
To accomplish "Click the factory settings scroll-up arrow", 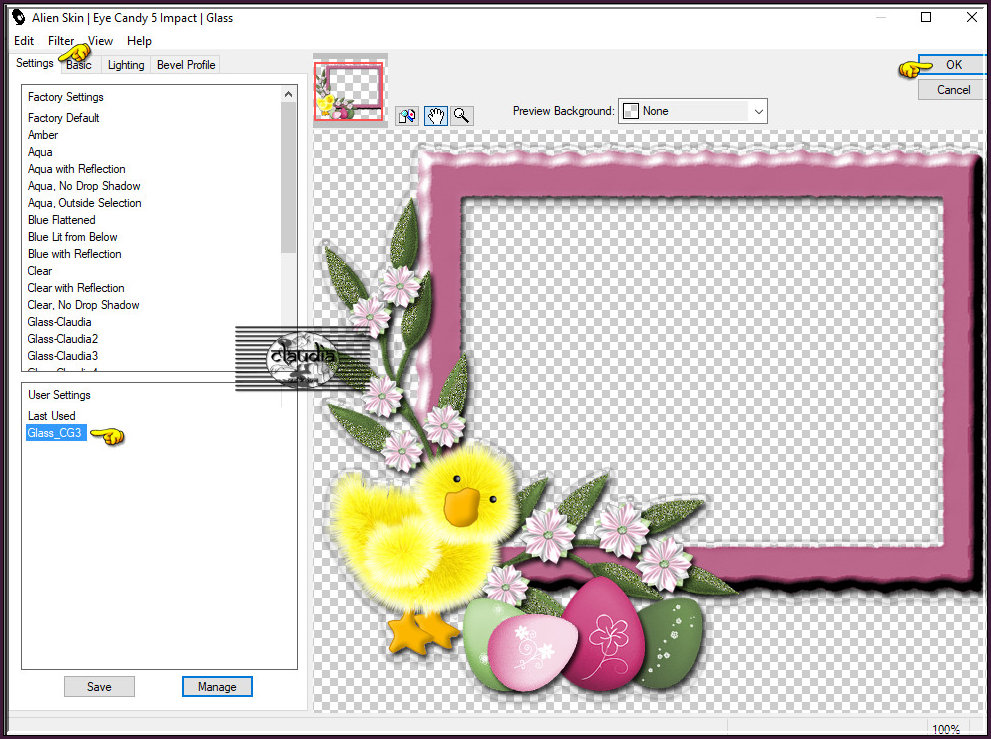I will (288, 94).
